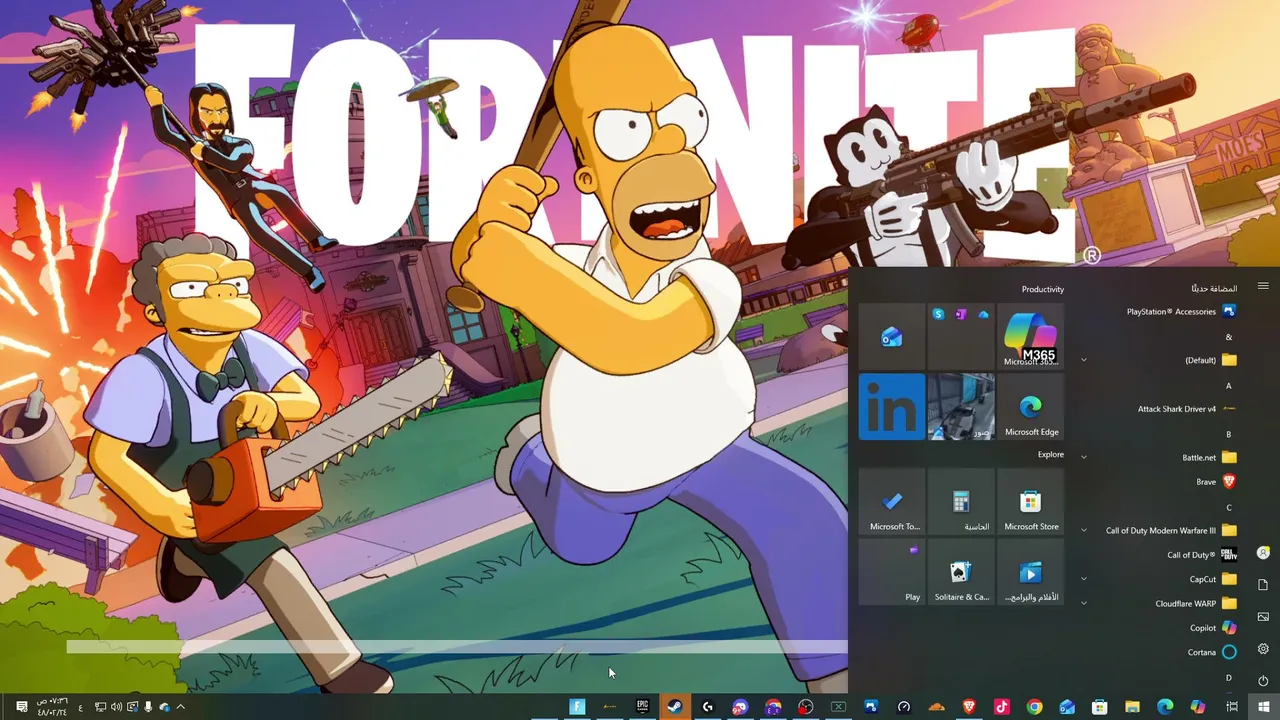Open Pictures from the Start sidebar
The image size is (1280, 720).
point(1263,617)
